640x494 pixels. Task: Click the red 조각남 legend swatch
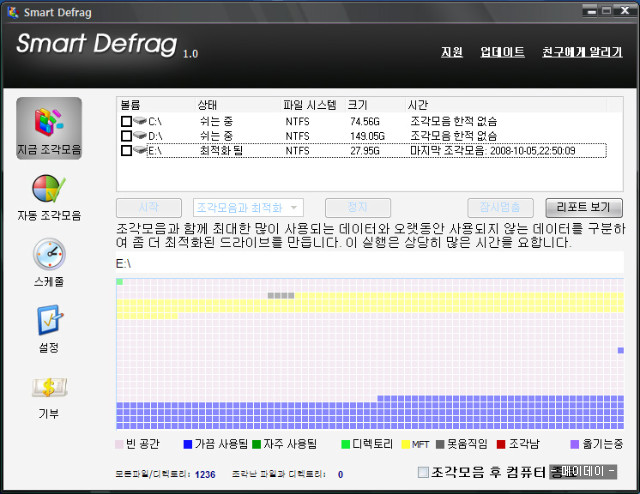[501, 444]
